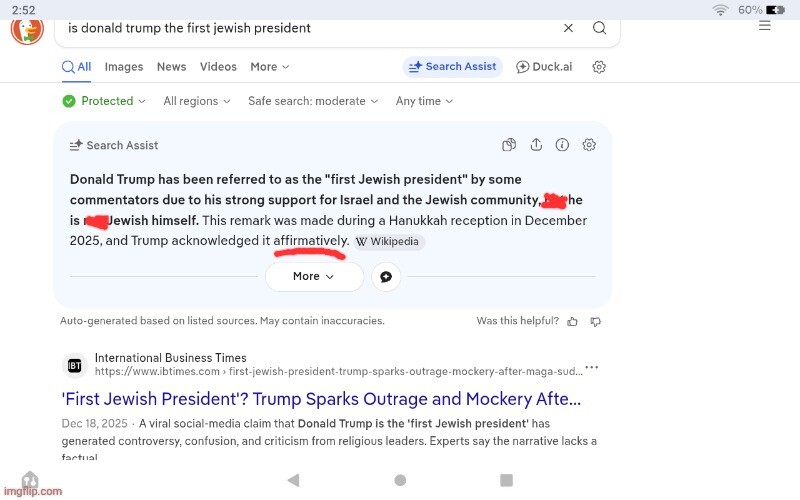Open the hamburger menu
Image resolution: width=800 pixels, height=500 pixels.
(764, 25)
